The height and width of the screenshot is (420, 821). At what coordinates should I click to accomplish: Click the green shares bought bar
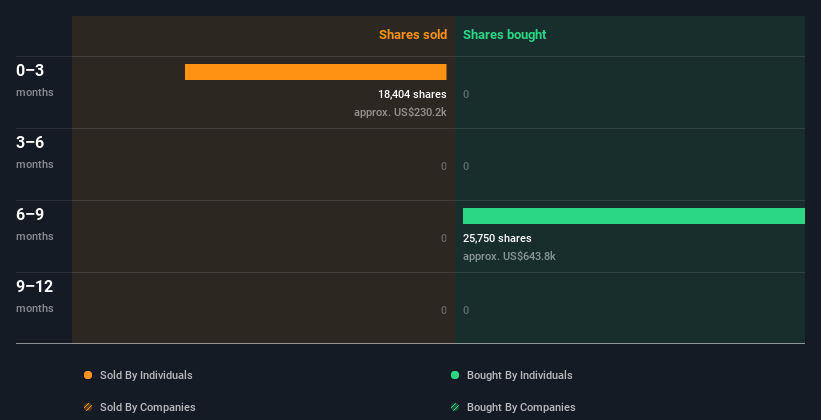click(x=633, y=216)
